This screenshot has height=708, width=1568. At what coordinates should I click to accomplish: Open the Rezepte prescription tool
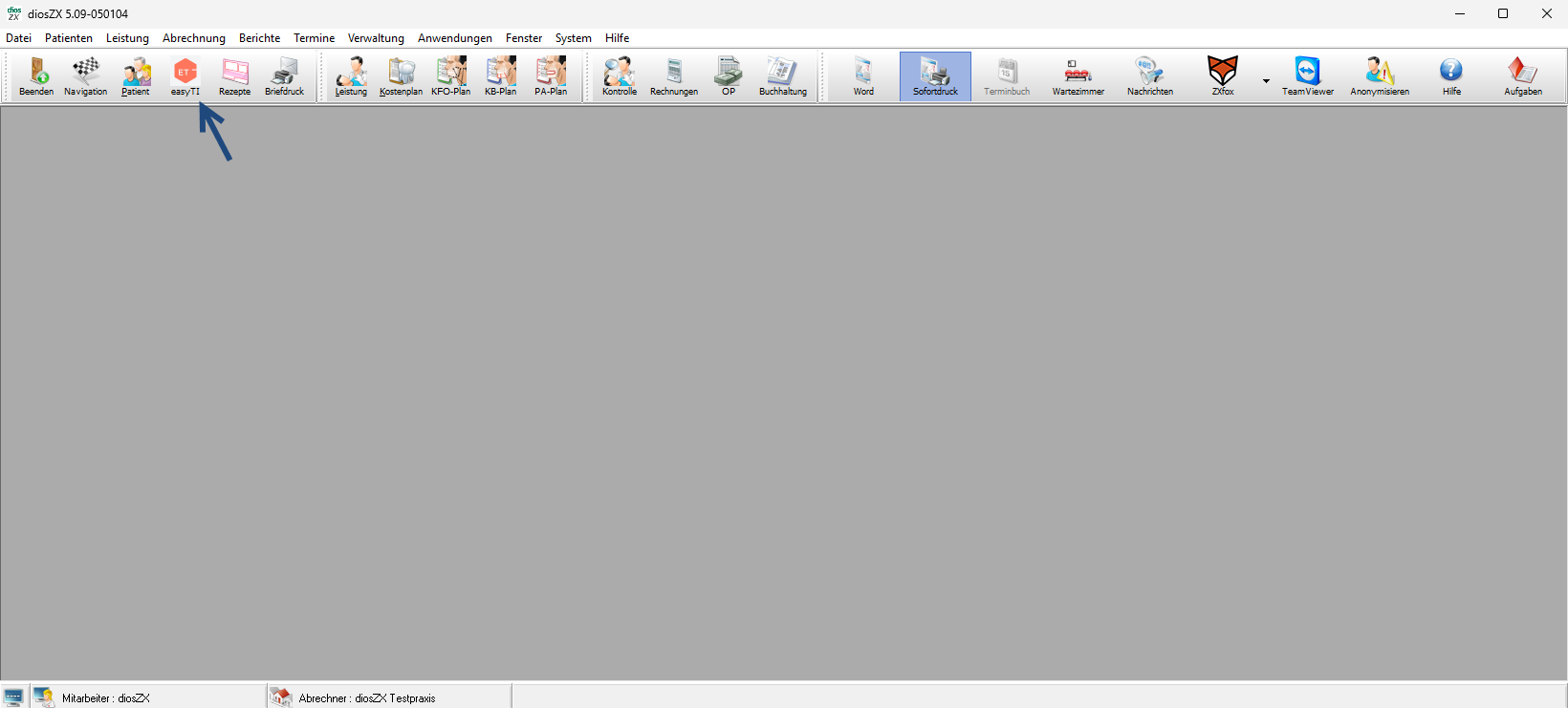pos(234,75)
